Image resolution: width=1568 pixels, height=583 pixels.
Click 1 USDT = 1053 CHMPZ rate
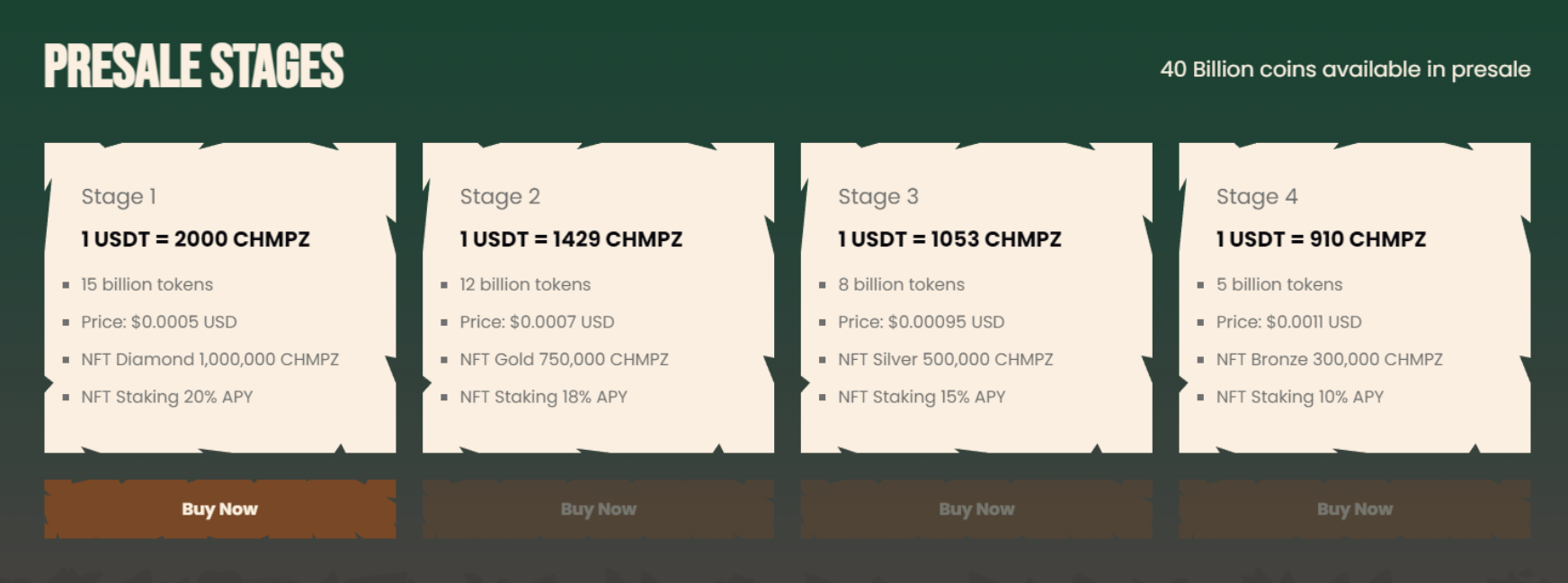949,239
